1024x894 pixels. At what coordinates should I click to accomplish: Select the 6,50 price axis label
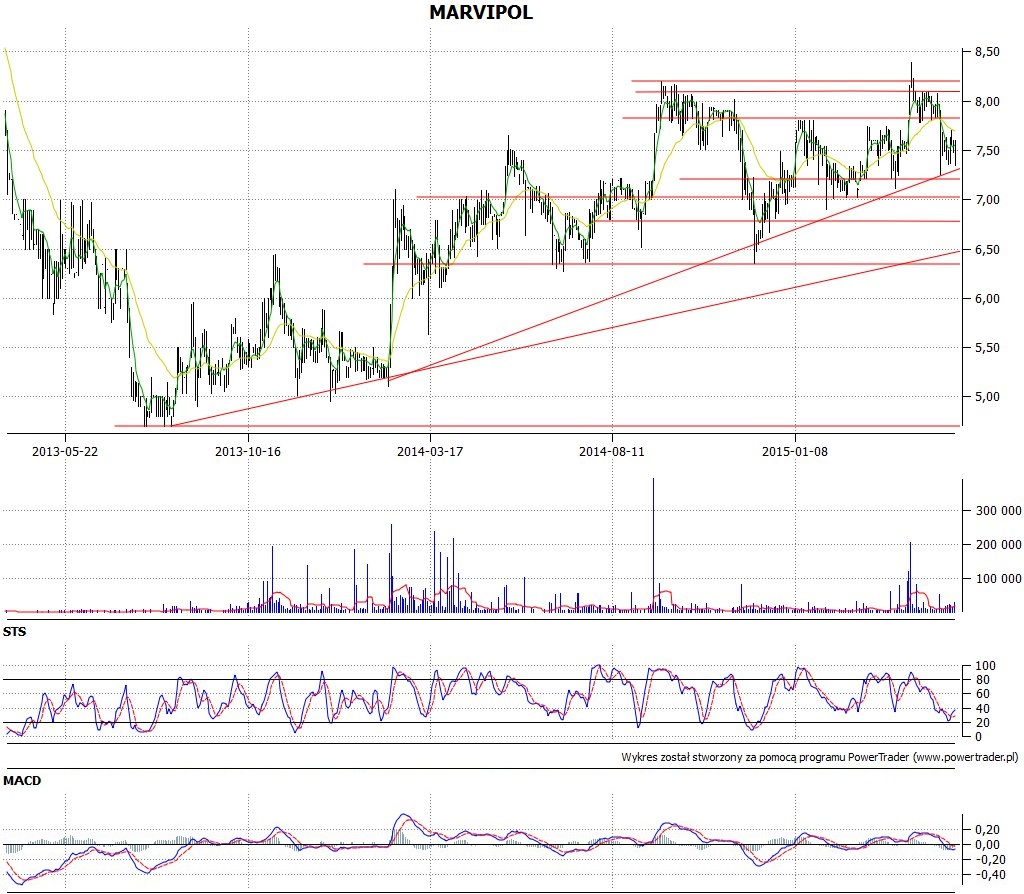point(987,249)
